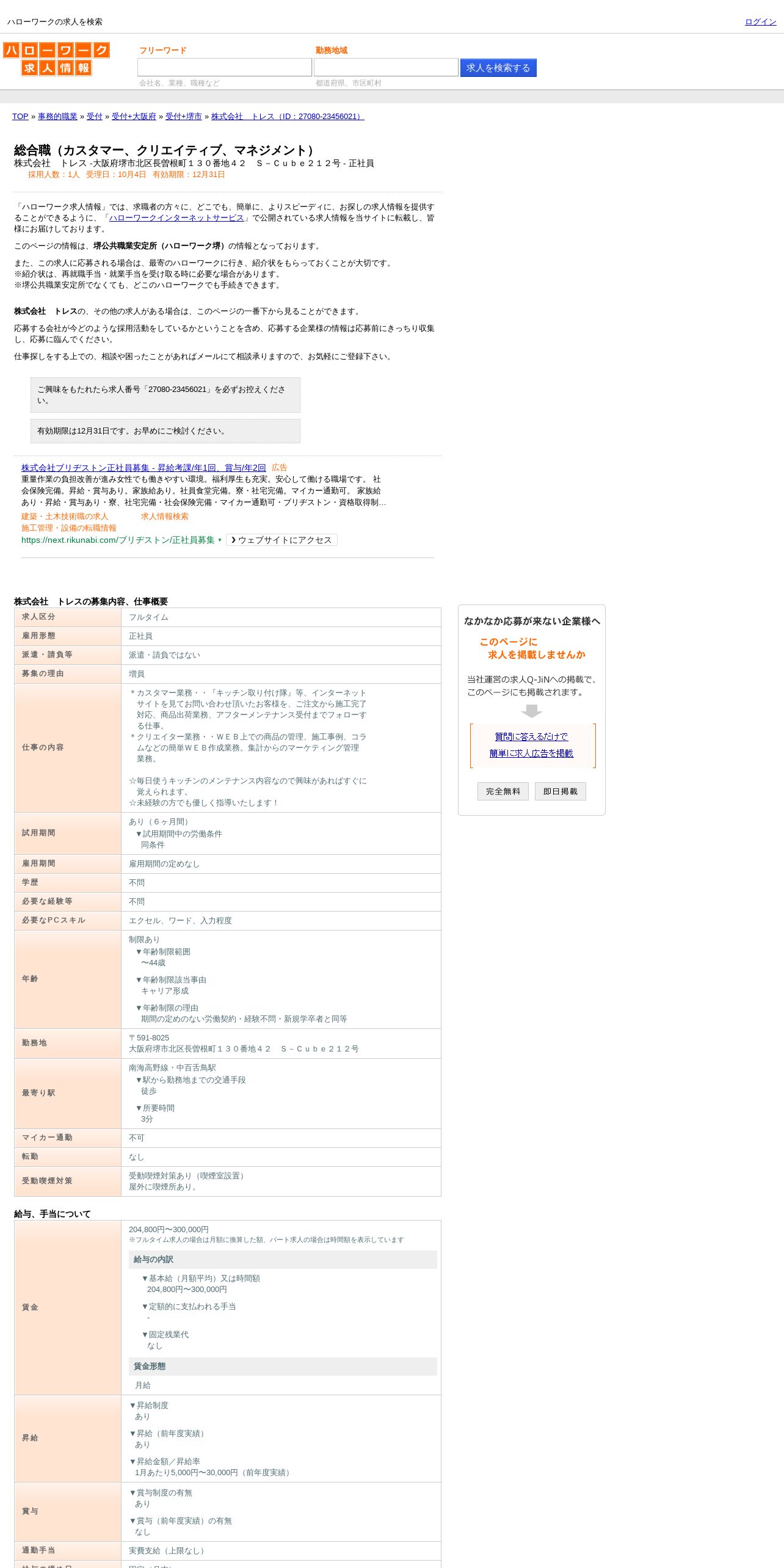Click the 即日掲載 button
784x1568 pixels.
click(x=561, y=791)
